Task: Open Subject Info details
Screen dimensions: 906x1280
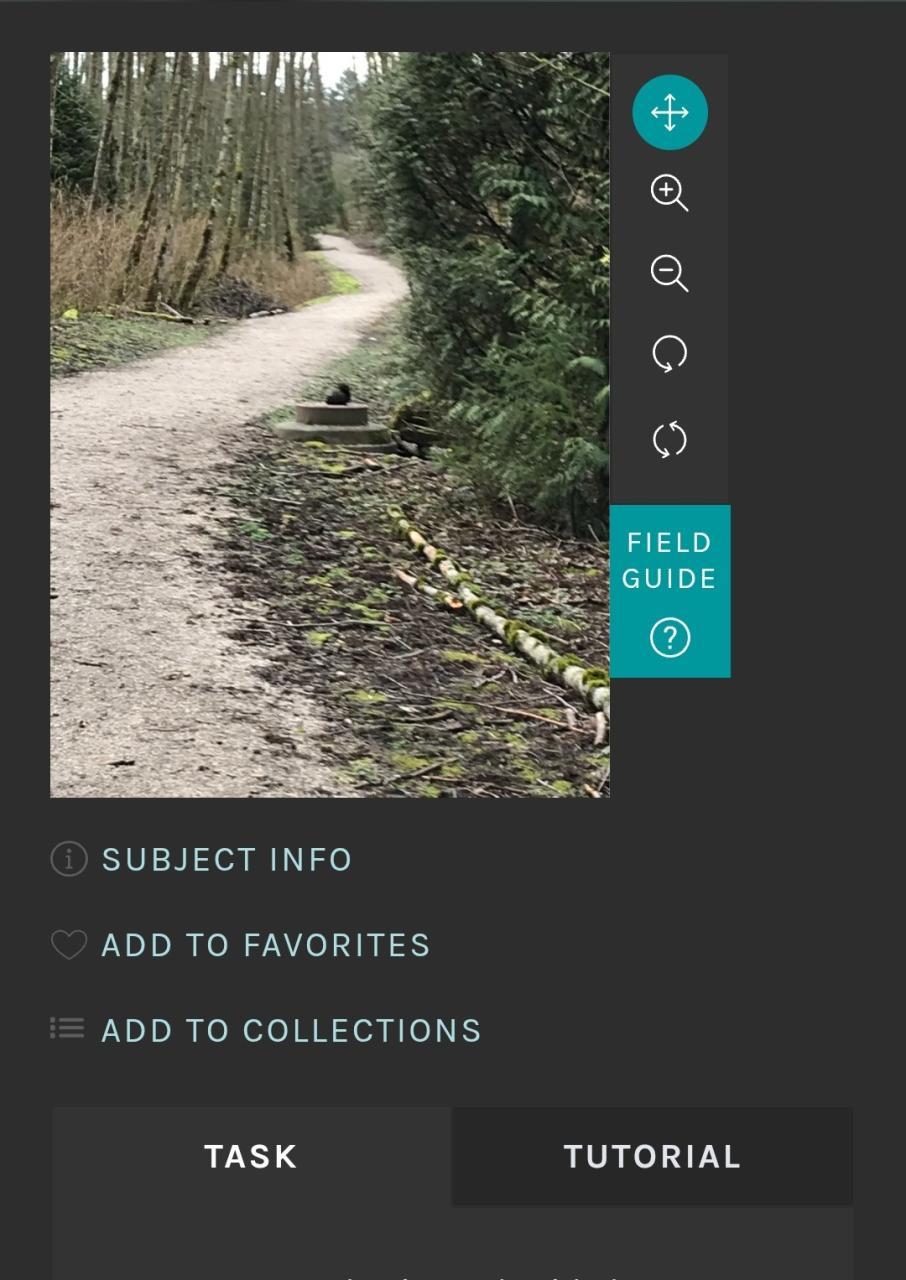Action: 227,860
